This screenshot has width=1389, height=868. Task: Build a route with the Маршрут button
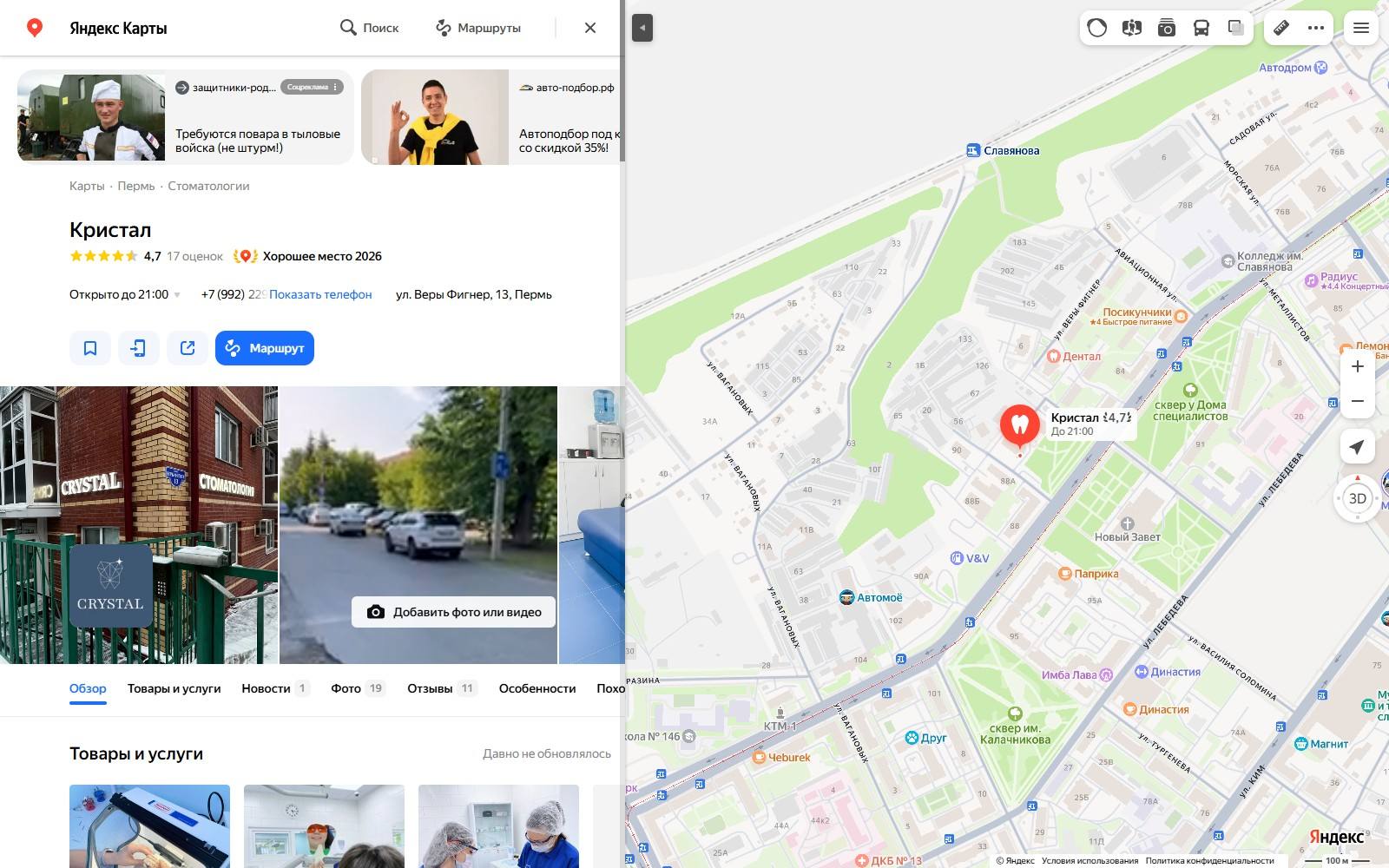265,348
